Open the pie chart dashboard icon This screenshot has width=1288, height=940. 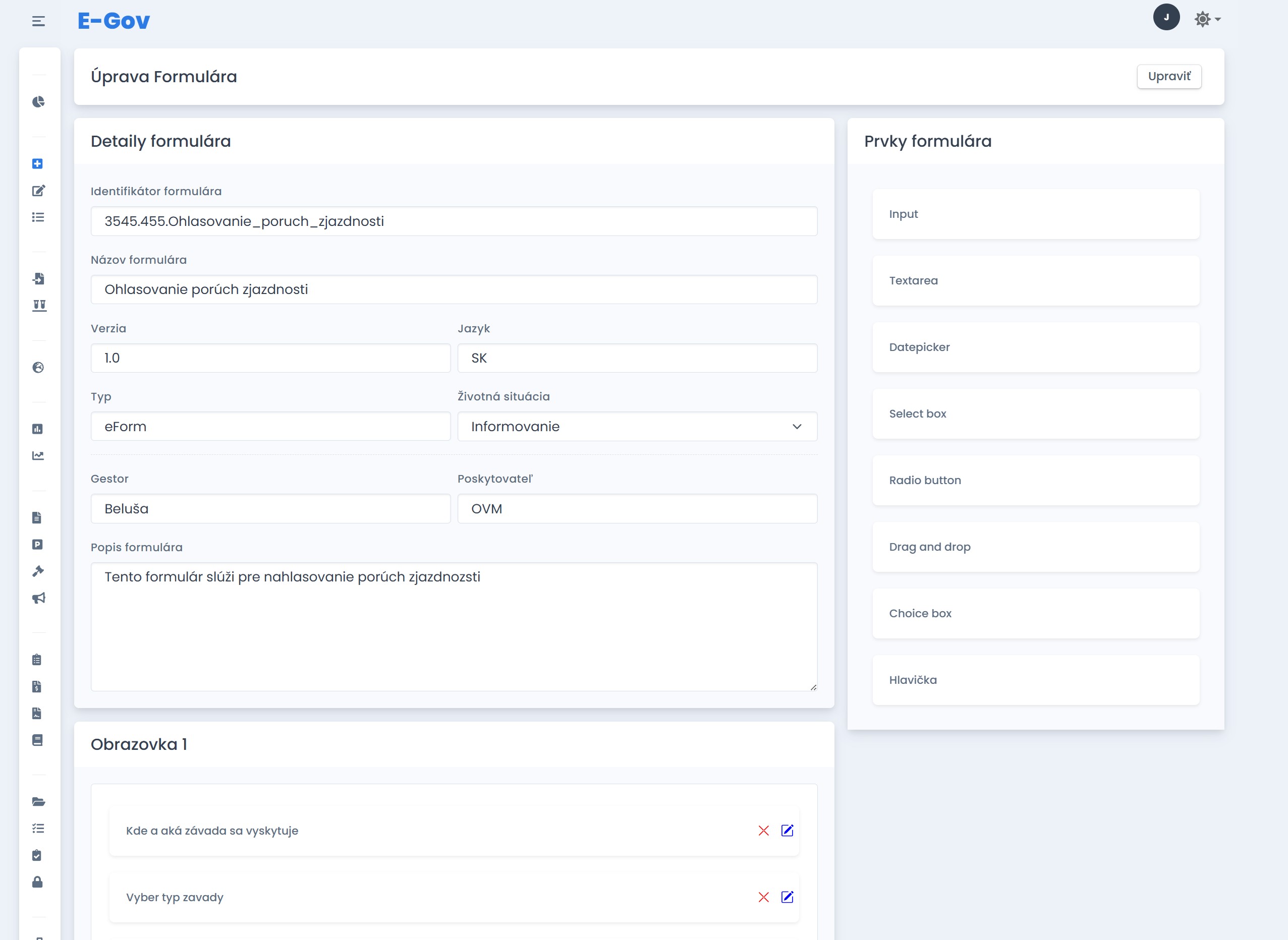pyautogui.click(x=38, y=102)
